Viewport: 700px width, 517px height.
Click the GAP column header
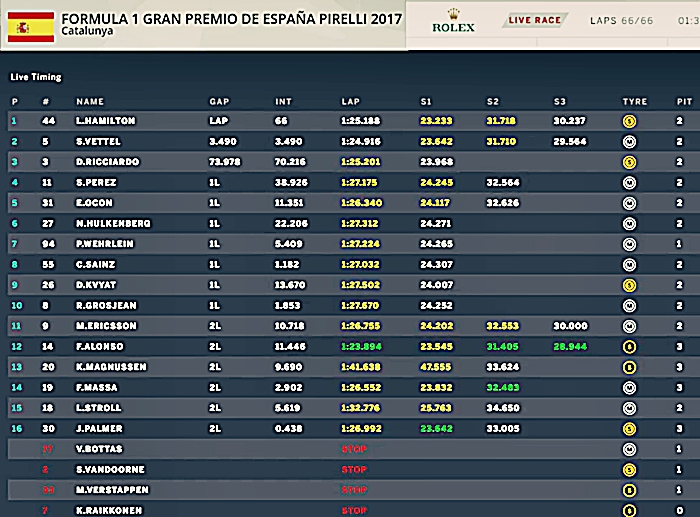pyautogui.click(x=219, y=102)
